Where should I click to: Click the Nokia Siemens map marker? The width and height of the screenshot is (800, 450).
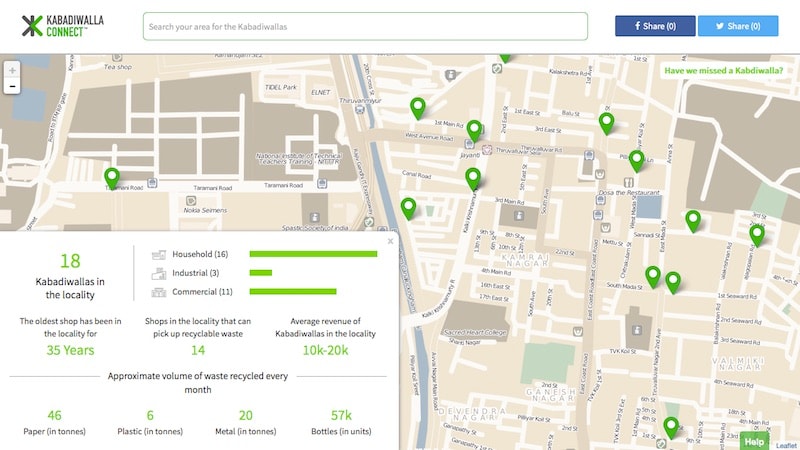(191, 201)
